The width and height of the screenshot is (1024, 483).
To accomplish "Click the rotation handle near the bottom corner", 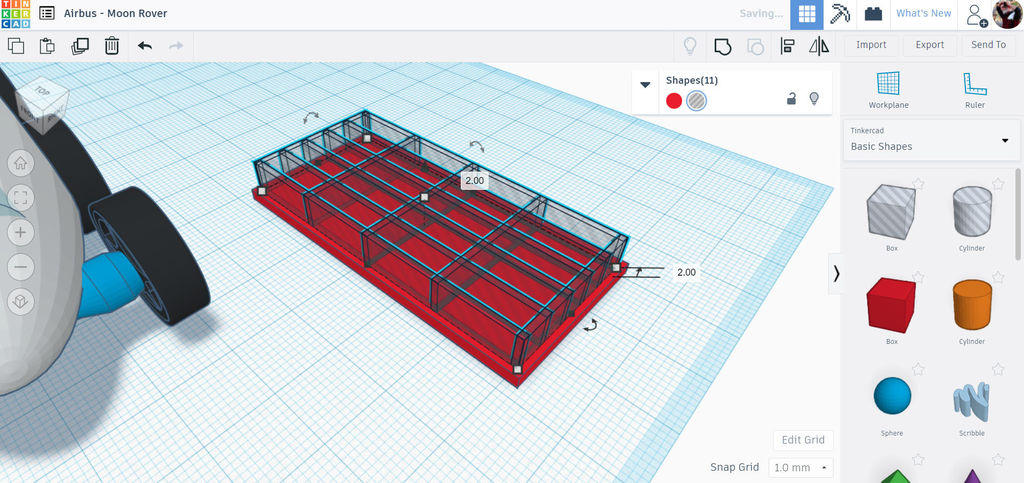I will coord(590,324).
